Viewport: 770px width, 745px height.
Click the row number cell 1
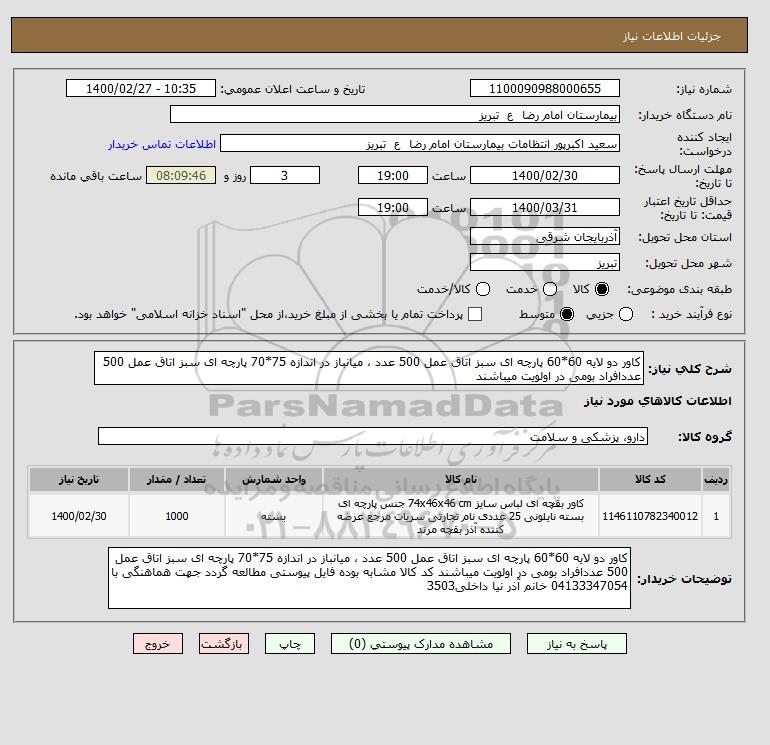716,516
